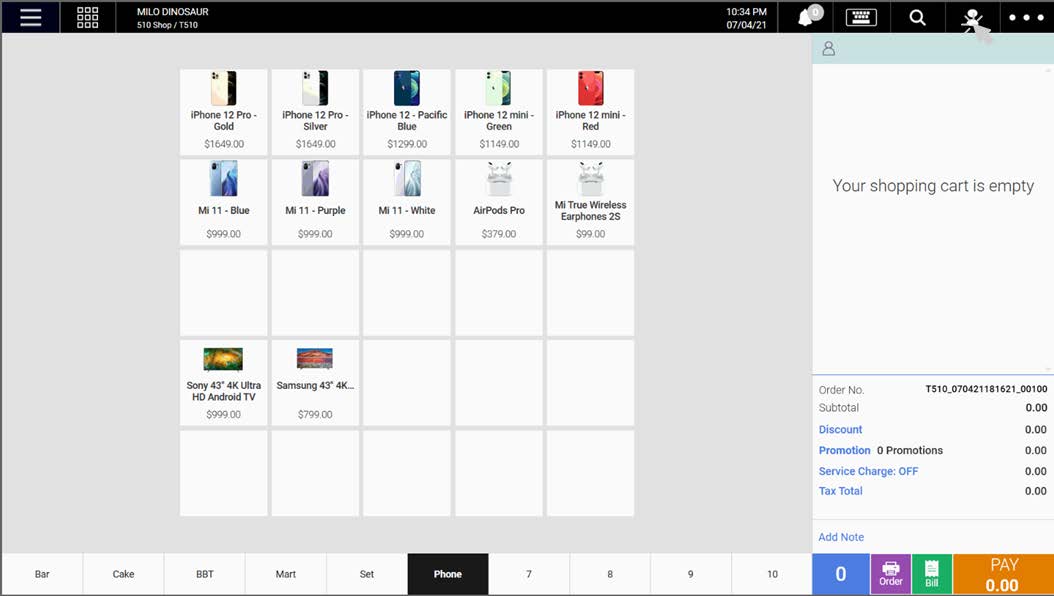The width and height of the screenshot is (1054, 596).
Task: Open the product search
Action: point(917,16)
